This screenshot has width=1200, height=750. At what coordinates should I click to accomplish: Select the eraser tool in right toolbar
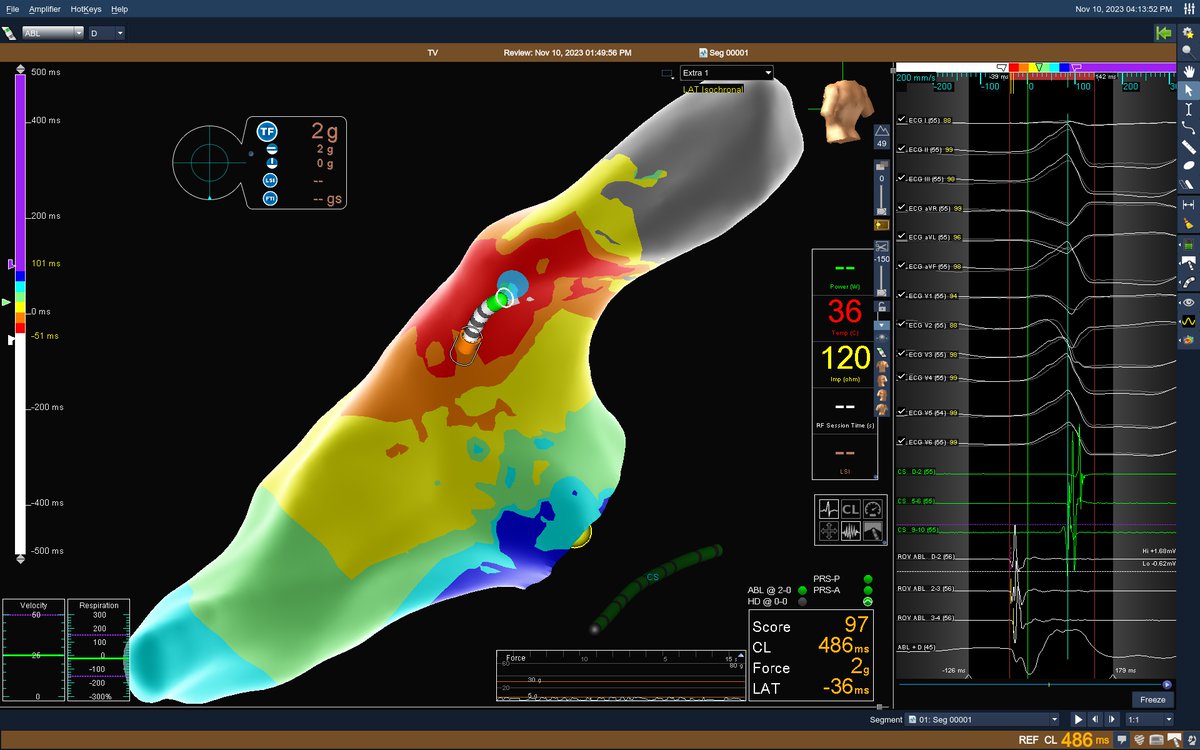coord(1188,185)
